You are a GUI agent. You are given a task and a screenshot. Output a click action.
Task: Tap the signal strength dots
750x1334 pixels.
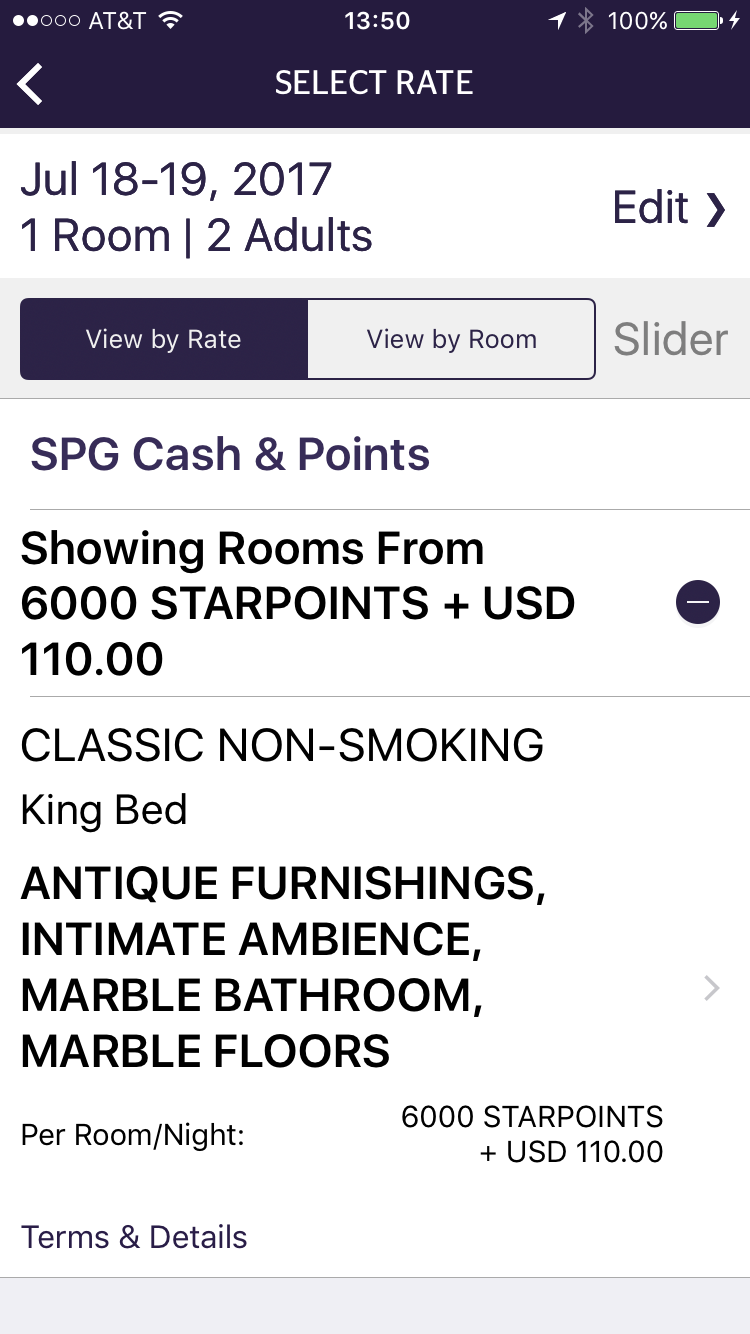coord(46,21)
